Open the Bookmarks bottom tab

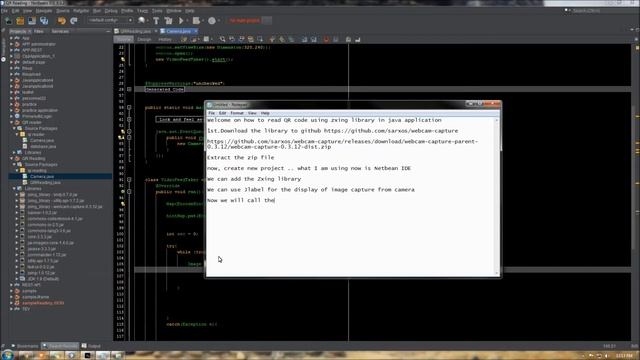(25, 346)
